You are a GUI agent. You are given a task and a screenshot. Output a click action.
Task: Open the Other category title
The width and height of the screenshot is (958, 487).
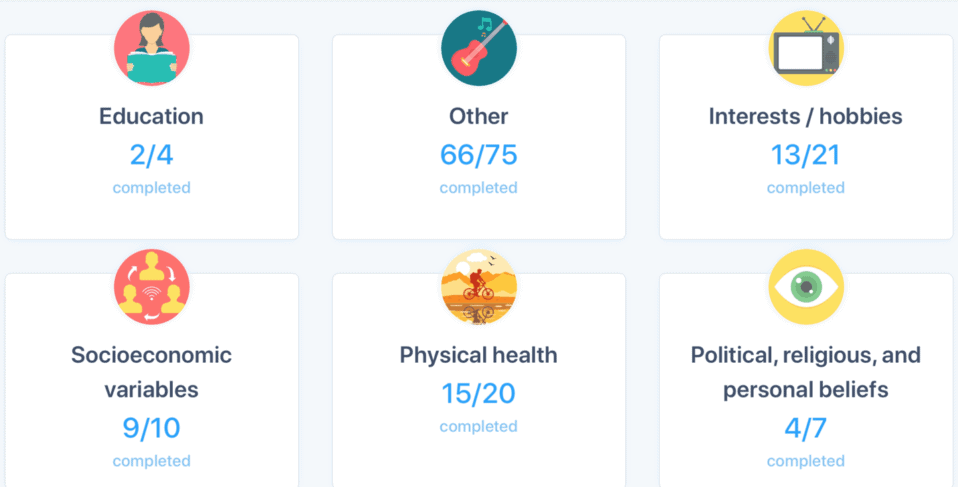pyautogui.click(x=479, y=116)
